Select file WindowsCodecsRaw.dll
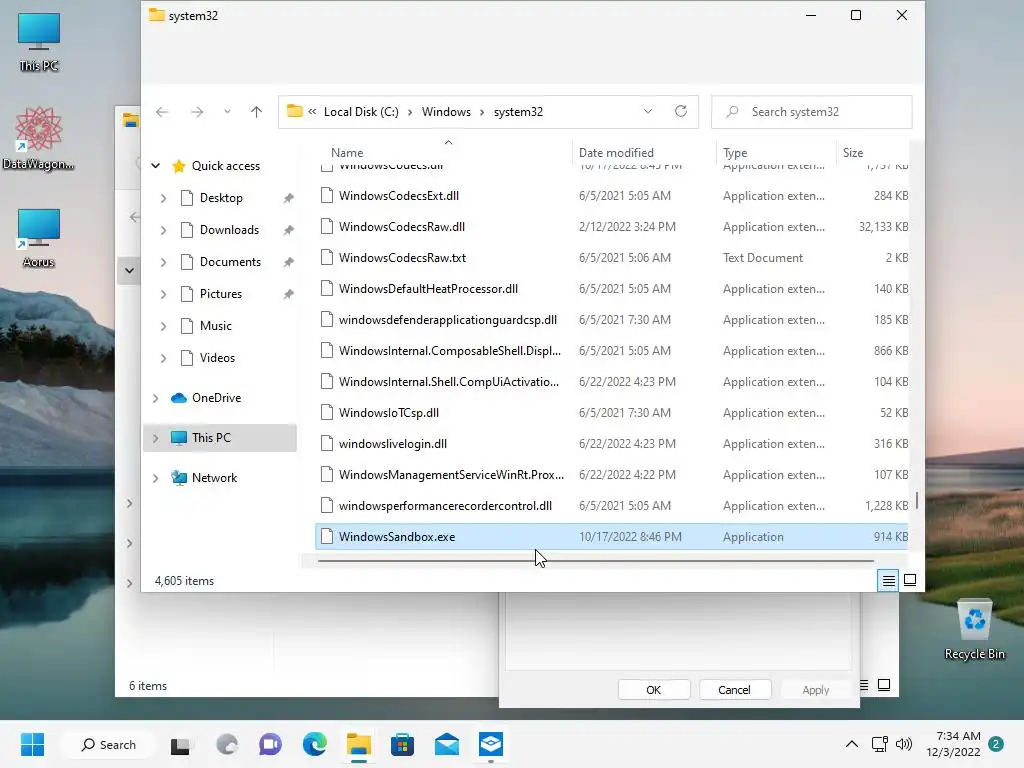This screenshot has width=1024, height=768. click(x=402, y=227)
